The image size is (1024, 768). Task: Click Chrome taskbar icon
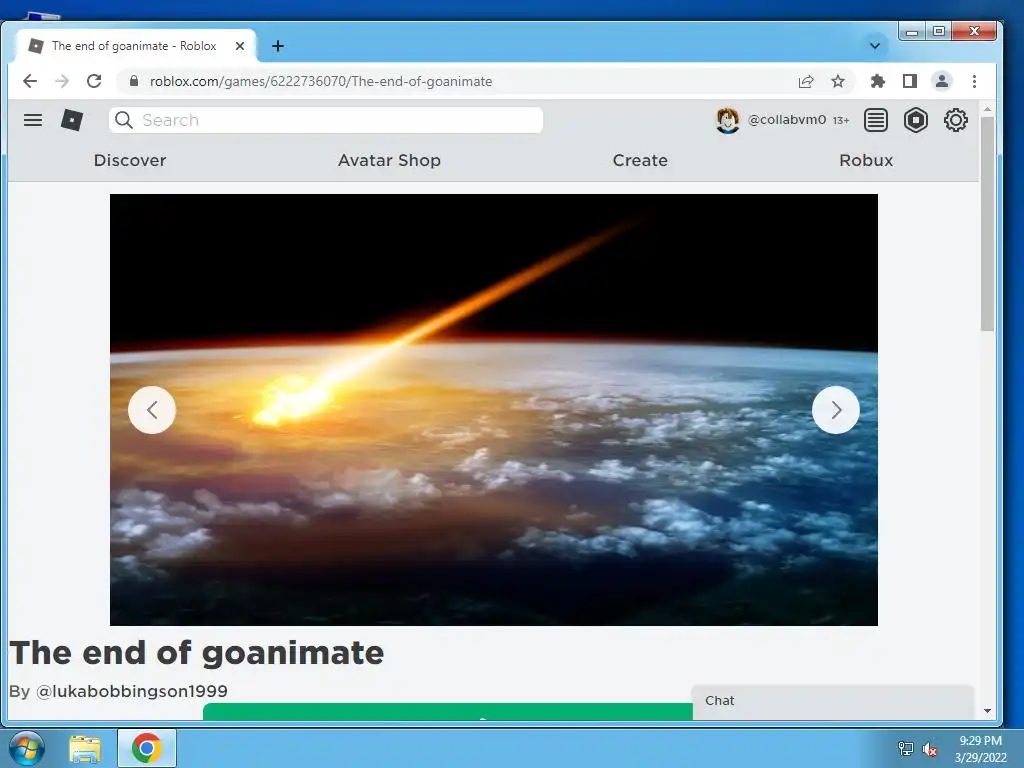pyautogui.click(x=146, y=748)
